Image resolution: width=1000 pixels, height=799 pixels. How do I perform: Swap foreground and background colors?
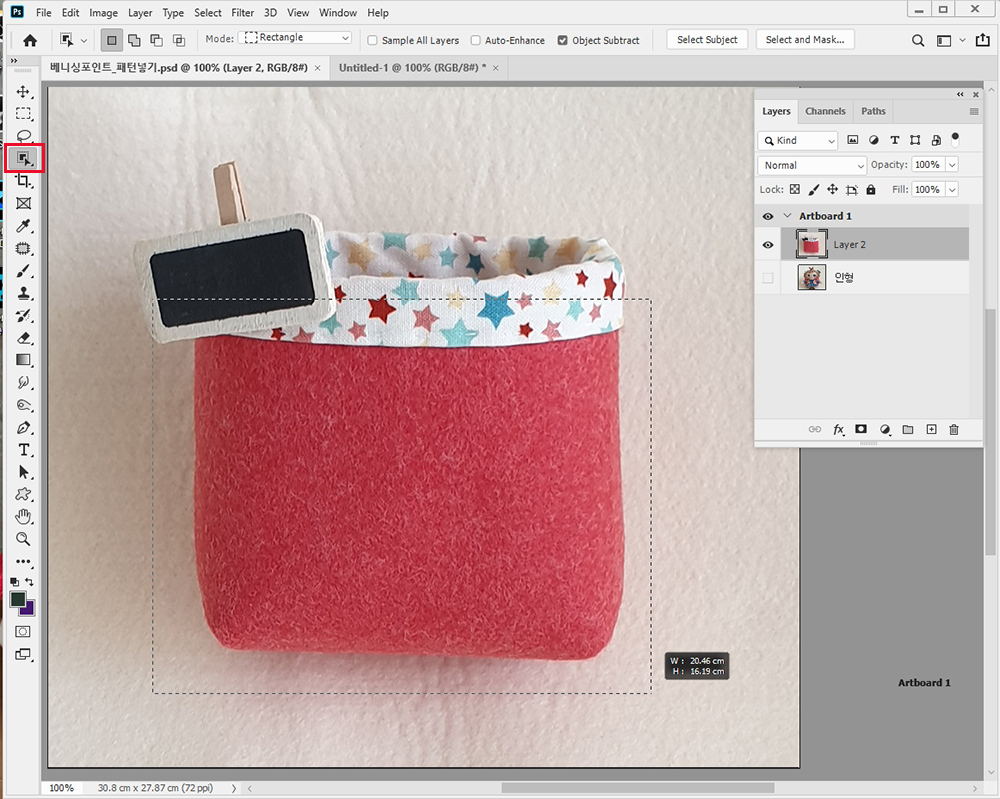[29, 582]
